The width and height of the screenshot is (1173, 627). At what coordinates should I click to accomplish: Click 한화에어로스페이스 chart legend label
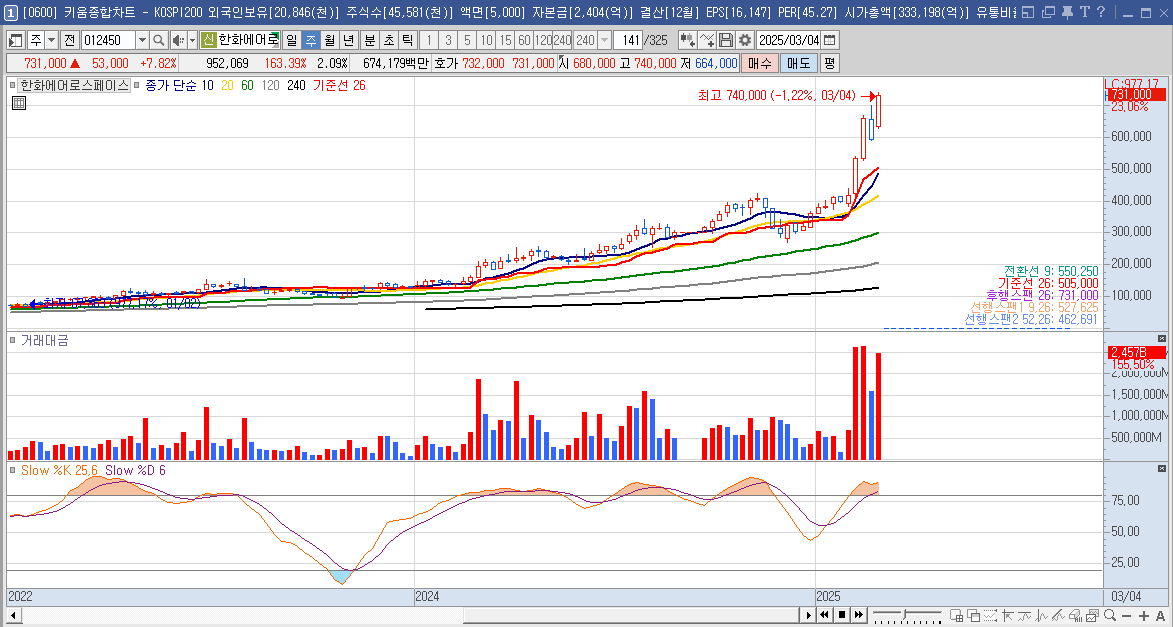pos(74,86)
